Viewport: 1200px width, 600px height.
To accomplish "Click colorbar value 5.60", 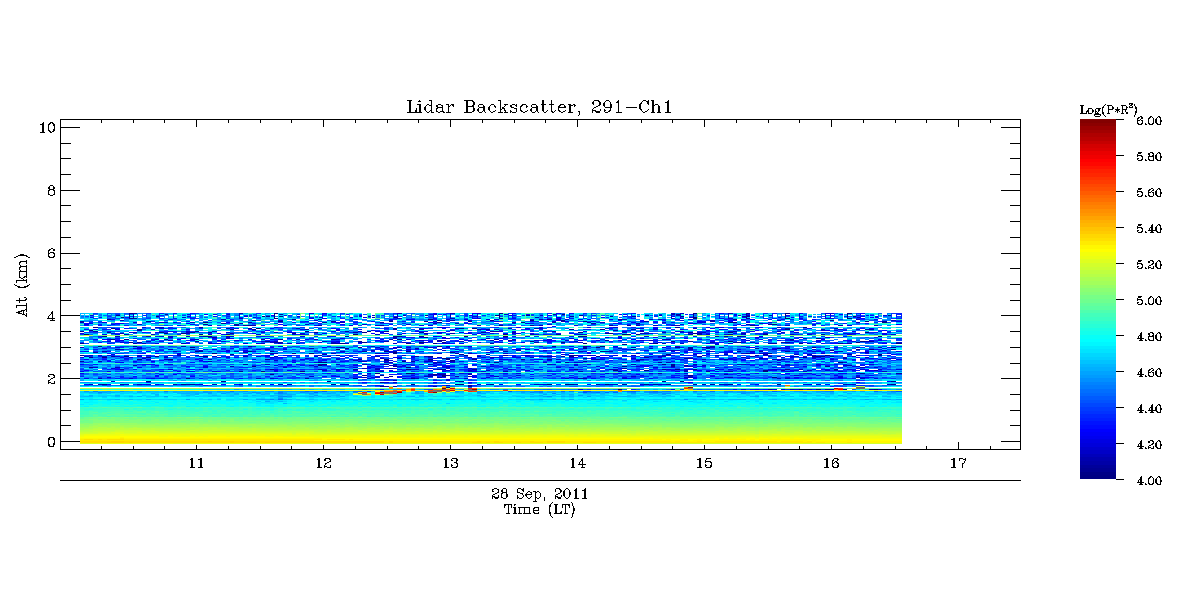I will [x=1149, y=193].
